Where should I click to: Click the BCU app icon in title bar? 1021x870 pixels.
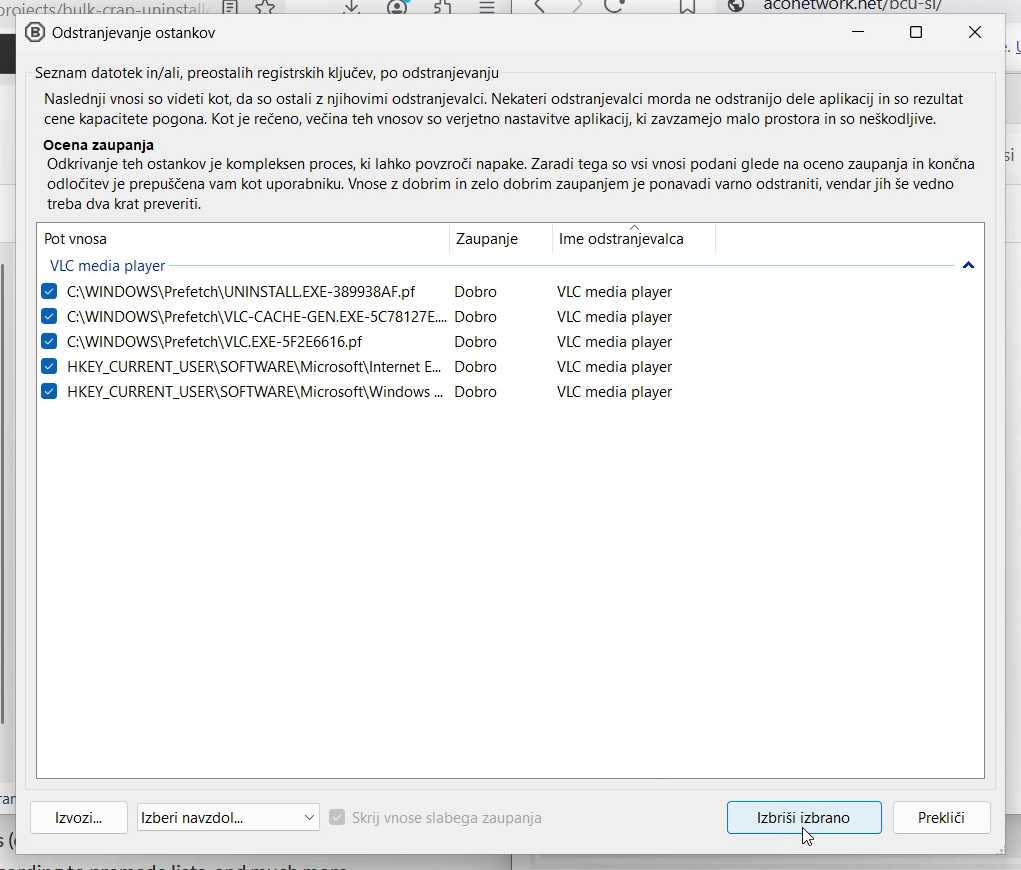point(35,32)
